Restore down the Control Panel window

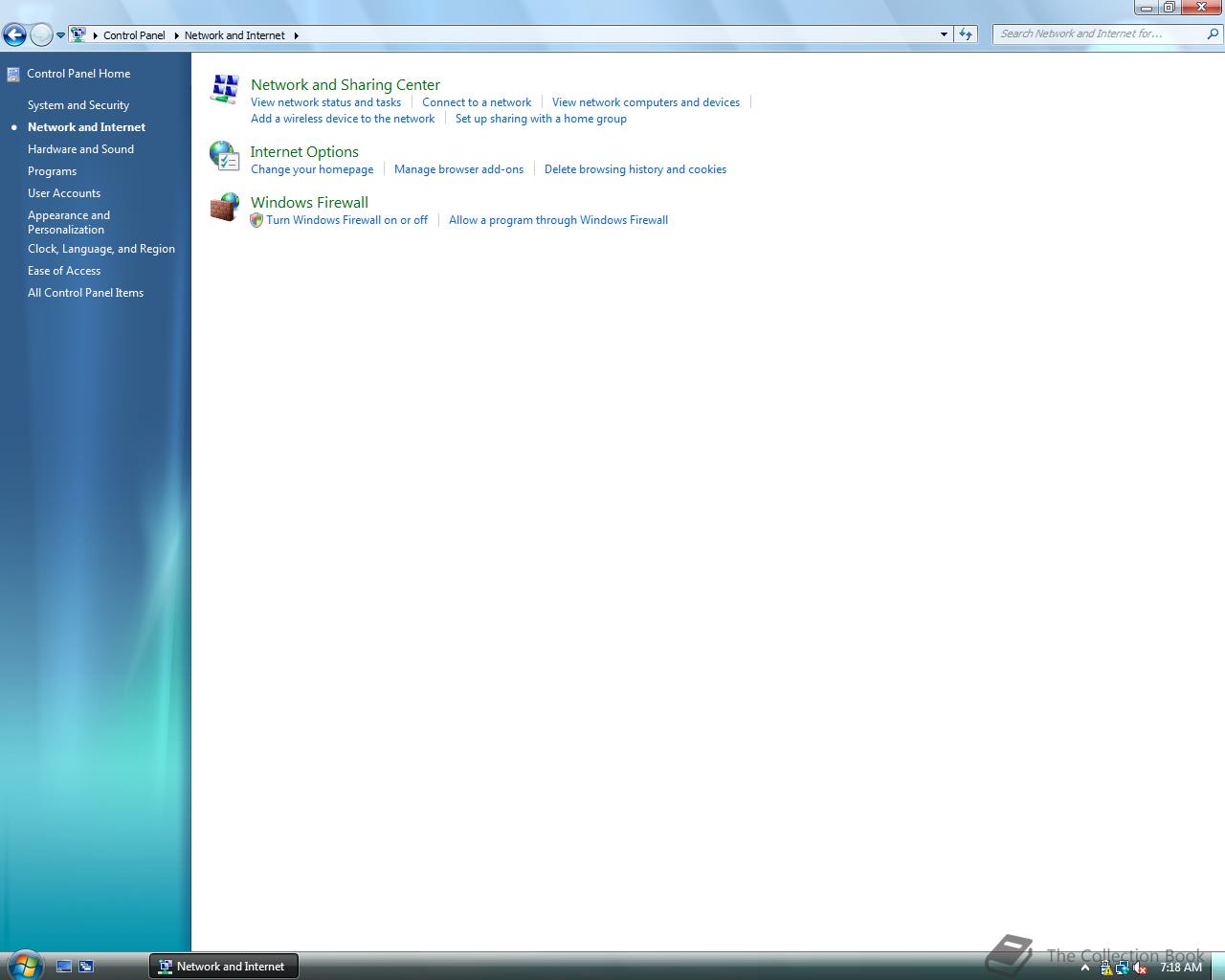tap(1169, 7)
